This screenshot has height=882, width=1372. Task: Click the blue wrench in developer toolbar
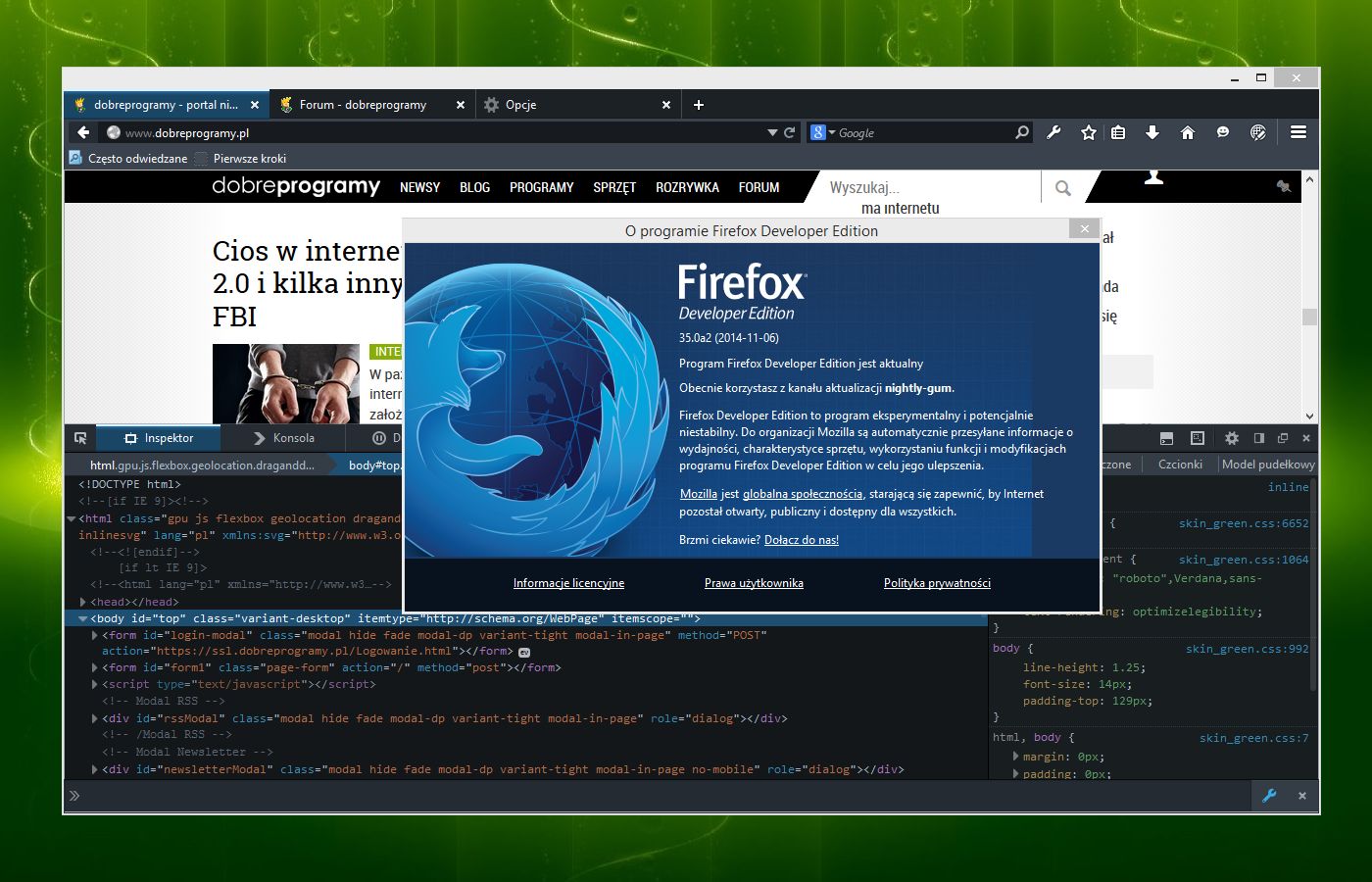pos(1269,796)
